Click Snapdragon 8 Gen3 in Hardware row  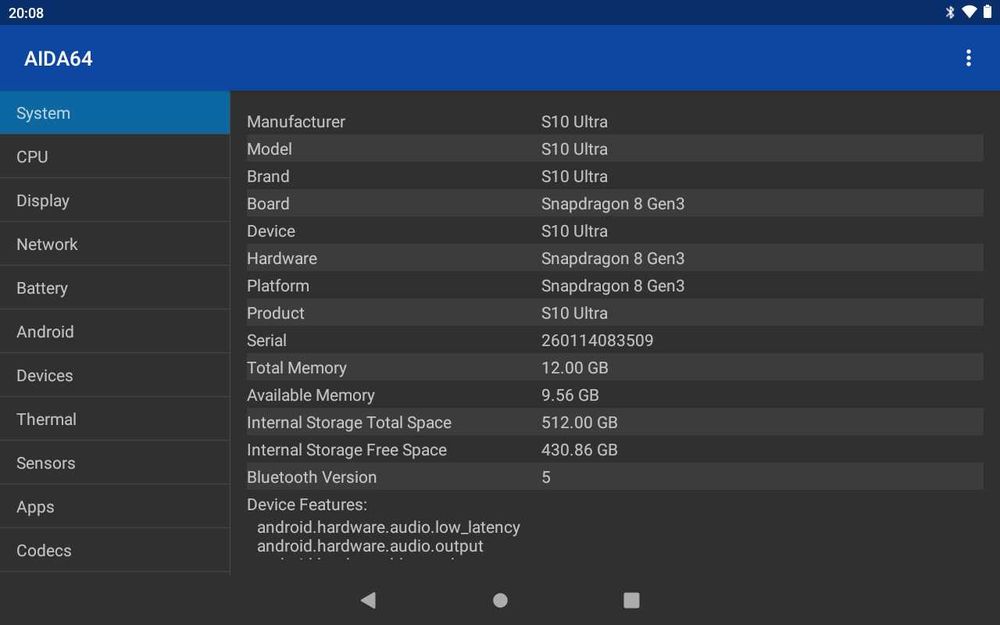click(x=613, y=259)
